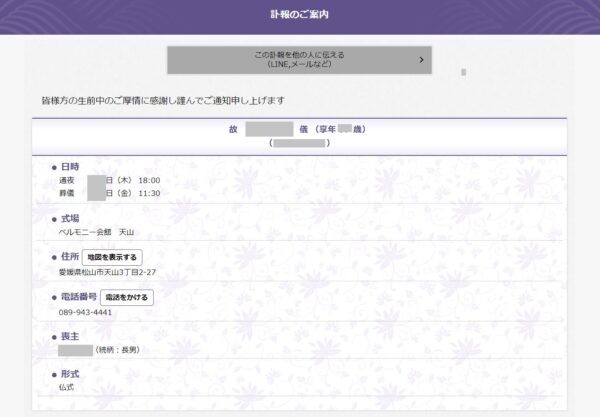The height and width of the screenshot is (417, 600).
Task: Click the 享年 age label in title row
Action: (326, 130)
